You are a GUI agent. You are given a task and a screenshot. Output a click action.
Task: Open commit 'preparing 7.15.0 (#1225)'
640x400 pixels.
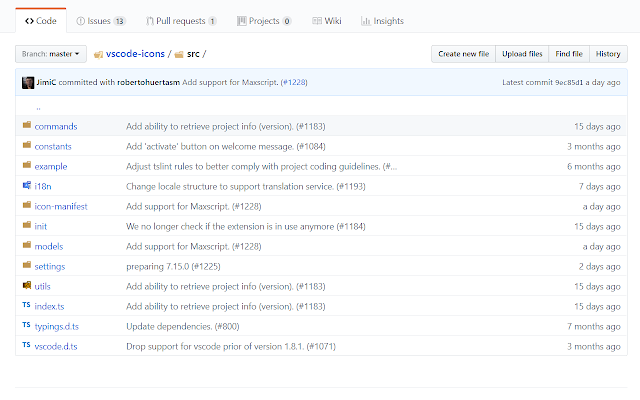click(x=173, y=267)
